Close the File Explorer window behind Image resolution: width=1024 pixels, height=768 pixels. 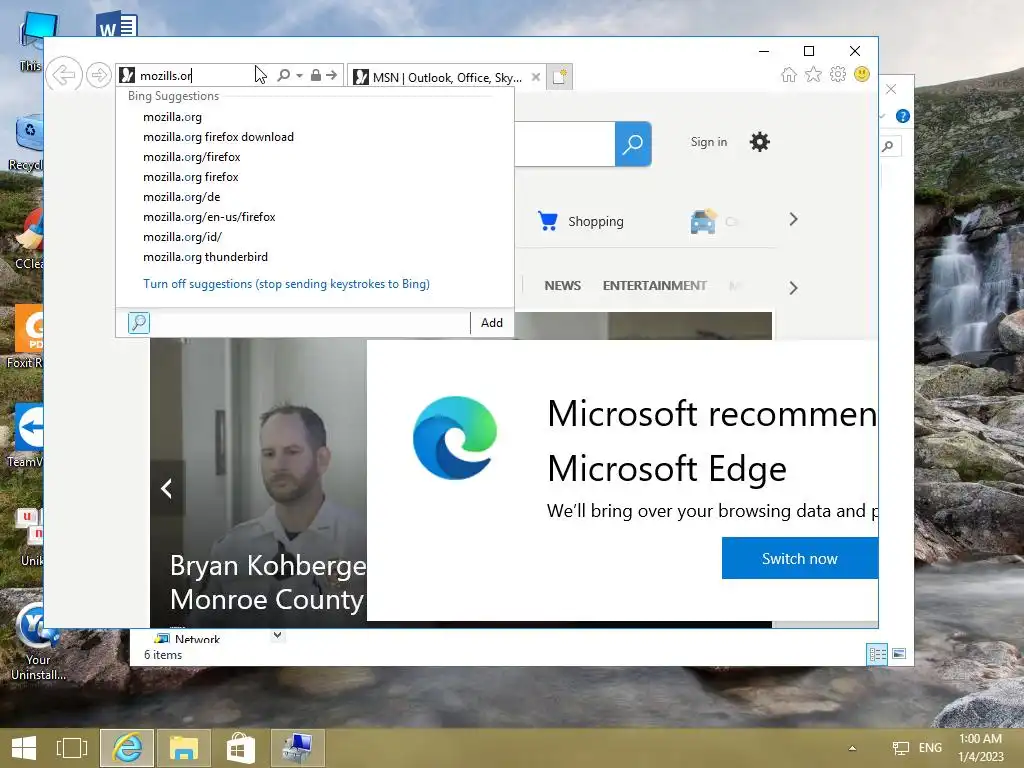pyautogui.click(x=891, y=89)
